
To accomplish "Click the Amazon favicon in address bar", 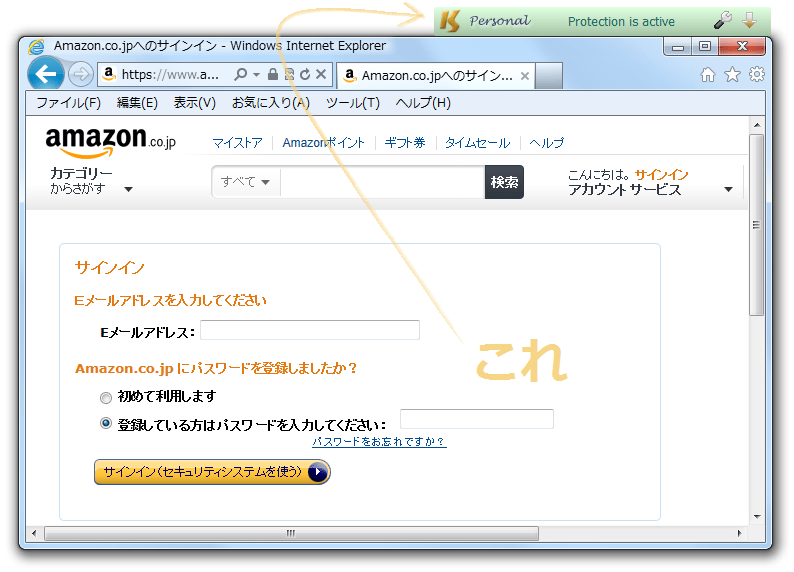I will tap(109, 74).
